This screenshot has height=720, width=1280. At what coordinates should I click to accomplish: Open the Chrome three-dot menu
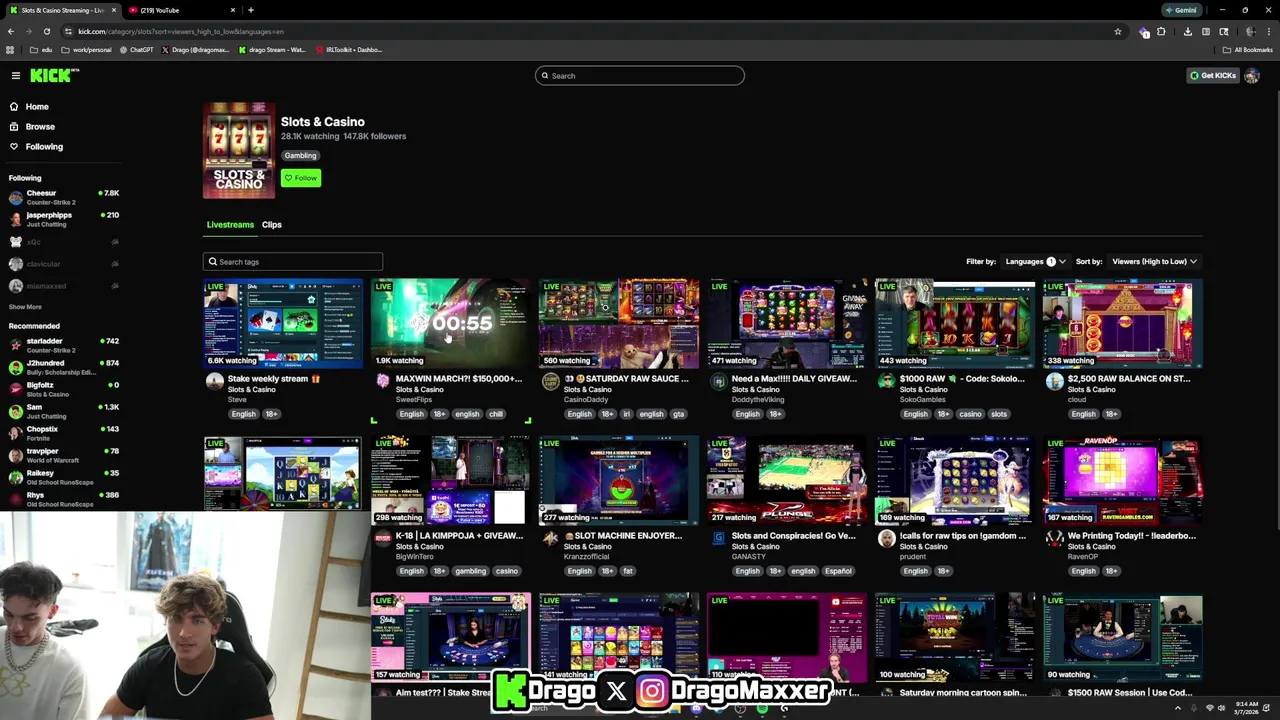point(1269,31)
